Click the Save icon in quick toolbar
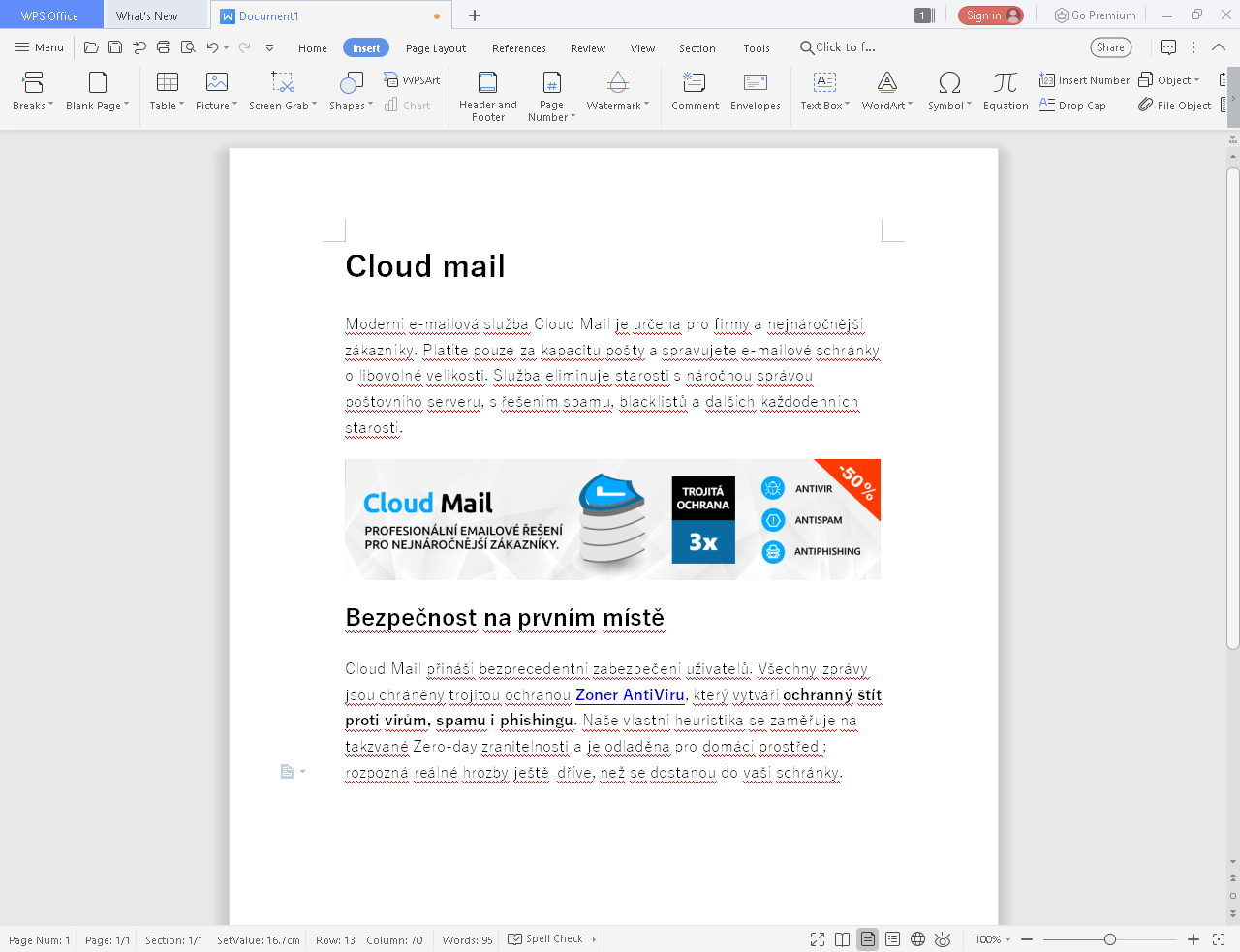 [x=115, y=47]
